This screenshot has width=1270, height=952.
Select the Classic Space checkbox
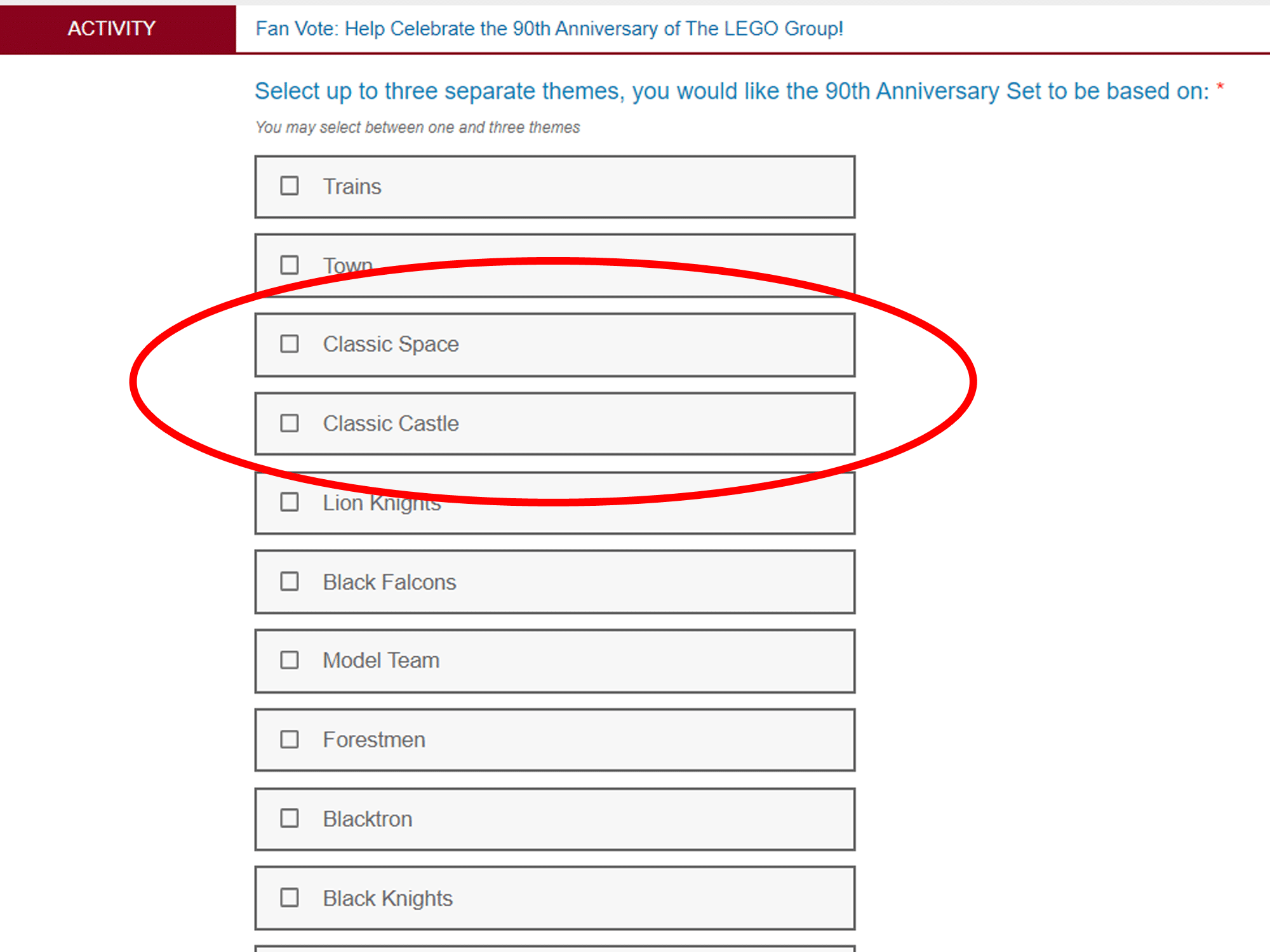tap(290, 344)
